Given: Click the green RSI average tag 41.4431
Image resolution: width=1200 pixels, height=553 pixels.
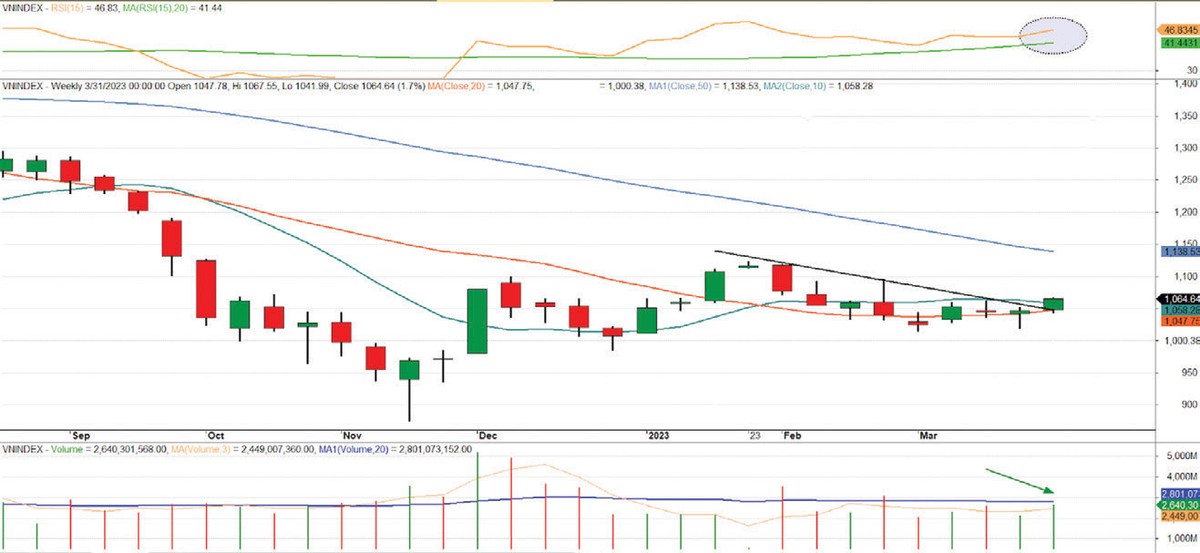Looking at the screenshot, I should coord(1176,45).
